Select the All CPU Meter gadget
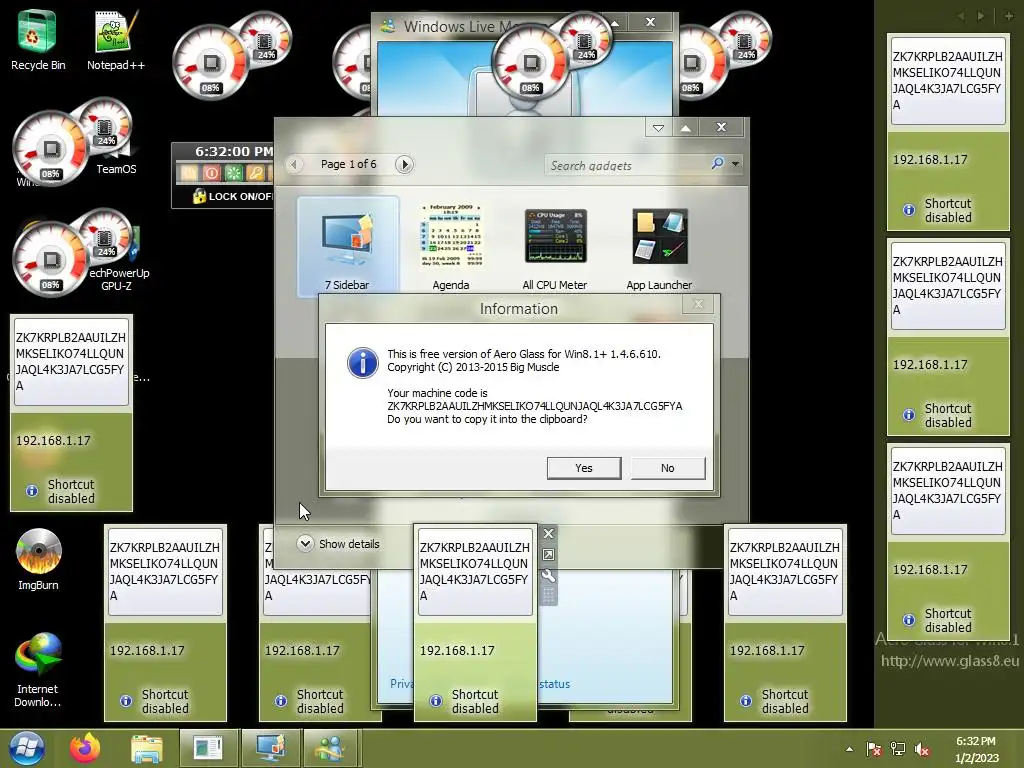This screenshot has height=768, width=1024. point(554,248)
